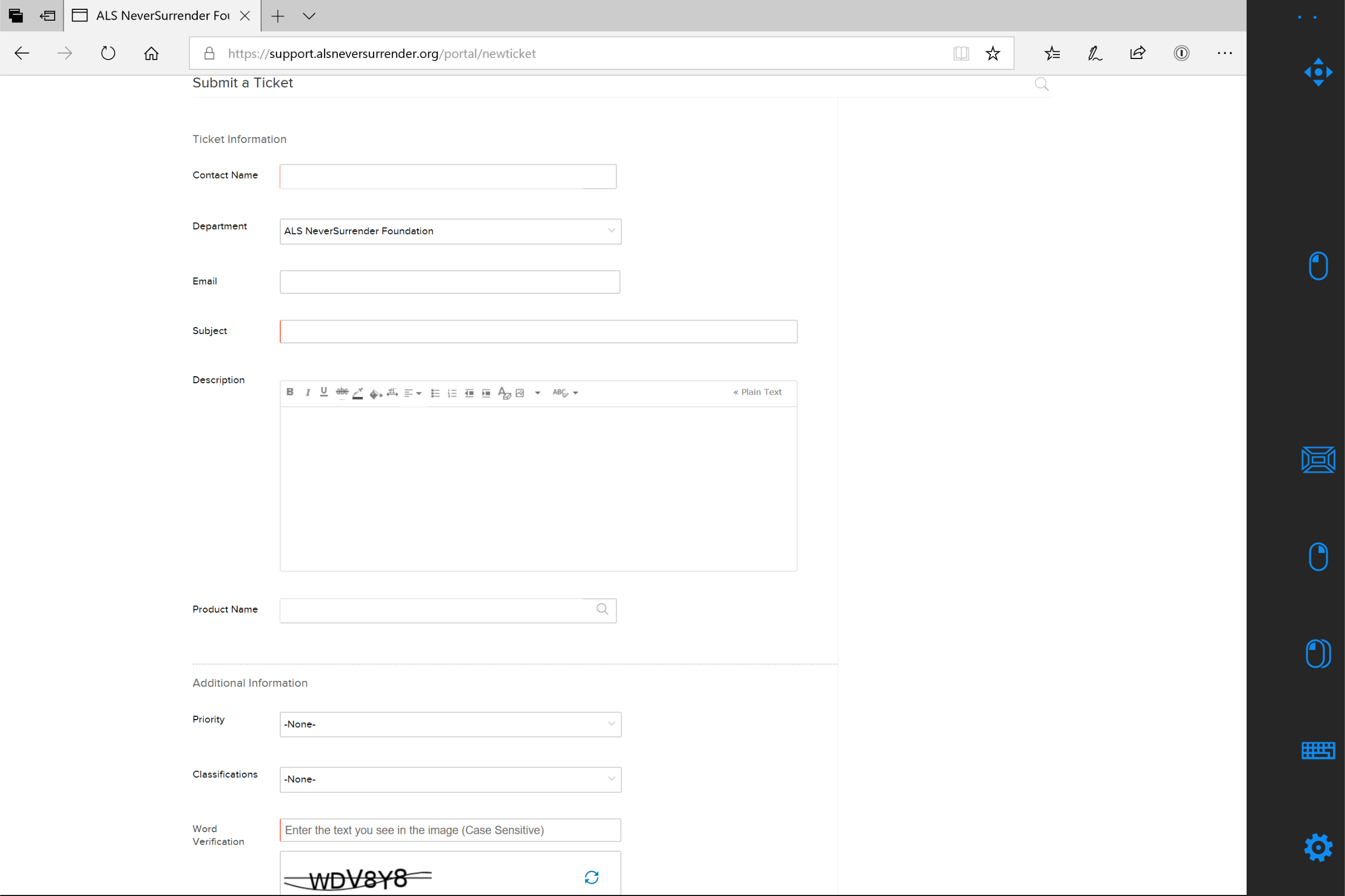This screenshot has width=1345, height=896.
Task: Open the Classifications dropdown
Action: coord(450,780)
